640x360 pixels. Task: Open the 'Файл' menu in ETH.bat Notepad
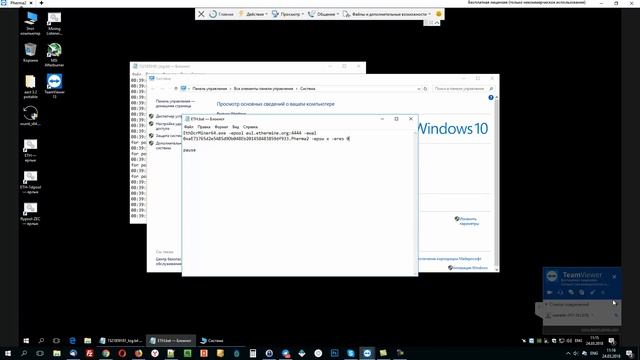click(x=189, y=127)
